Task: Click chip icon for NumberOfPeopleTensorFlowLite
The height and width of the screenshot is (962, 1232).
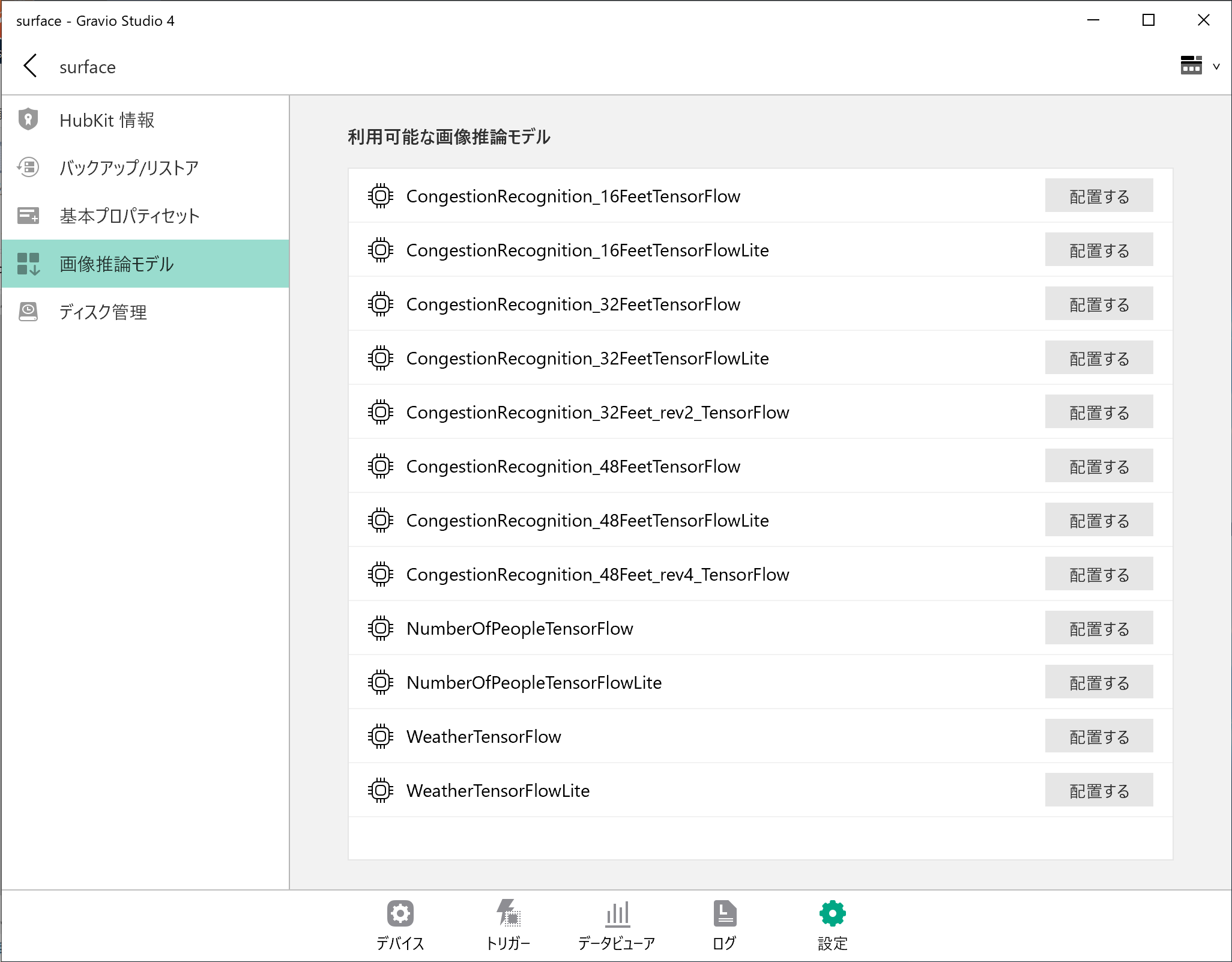Action: (x=381, y=682)
